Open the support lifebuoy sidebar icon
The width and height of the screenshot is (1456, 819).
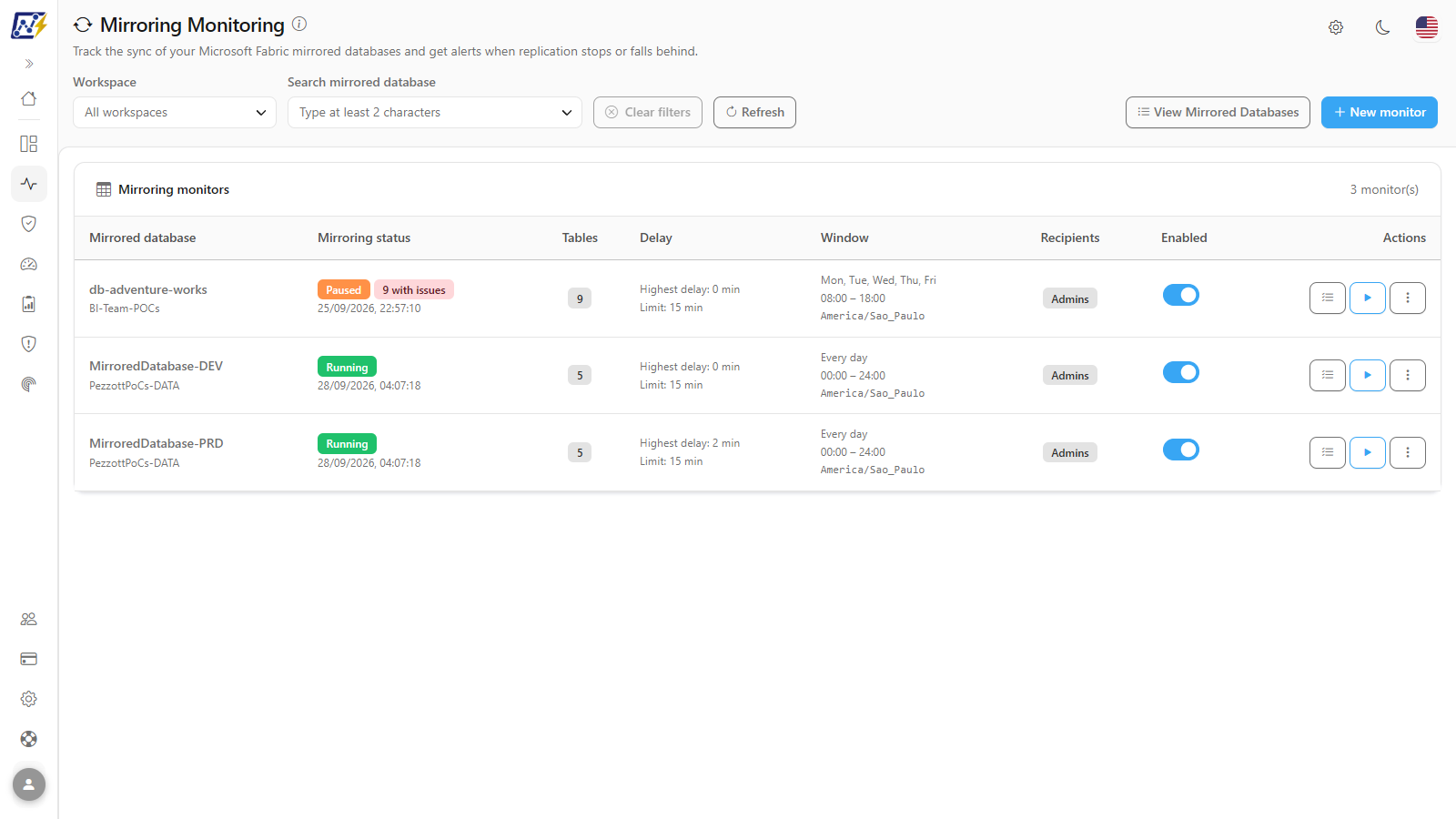(x=29, y=739)
